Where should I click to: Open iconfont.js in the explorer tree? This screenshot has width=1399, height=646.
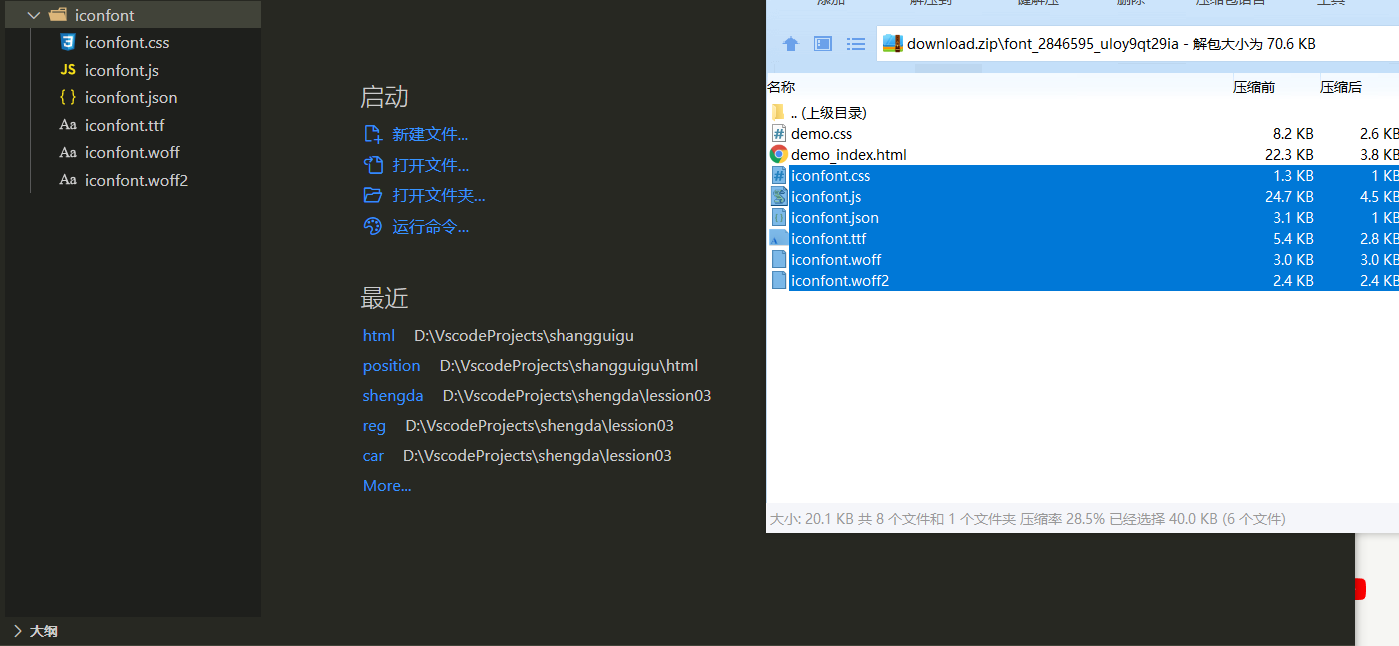(x=121, y=71)
